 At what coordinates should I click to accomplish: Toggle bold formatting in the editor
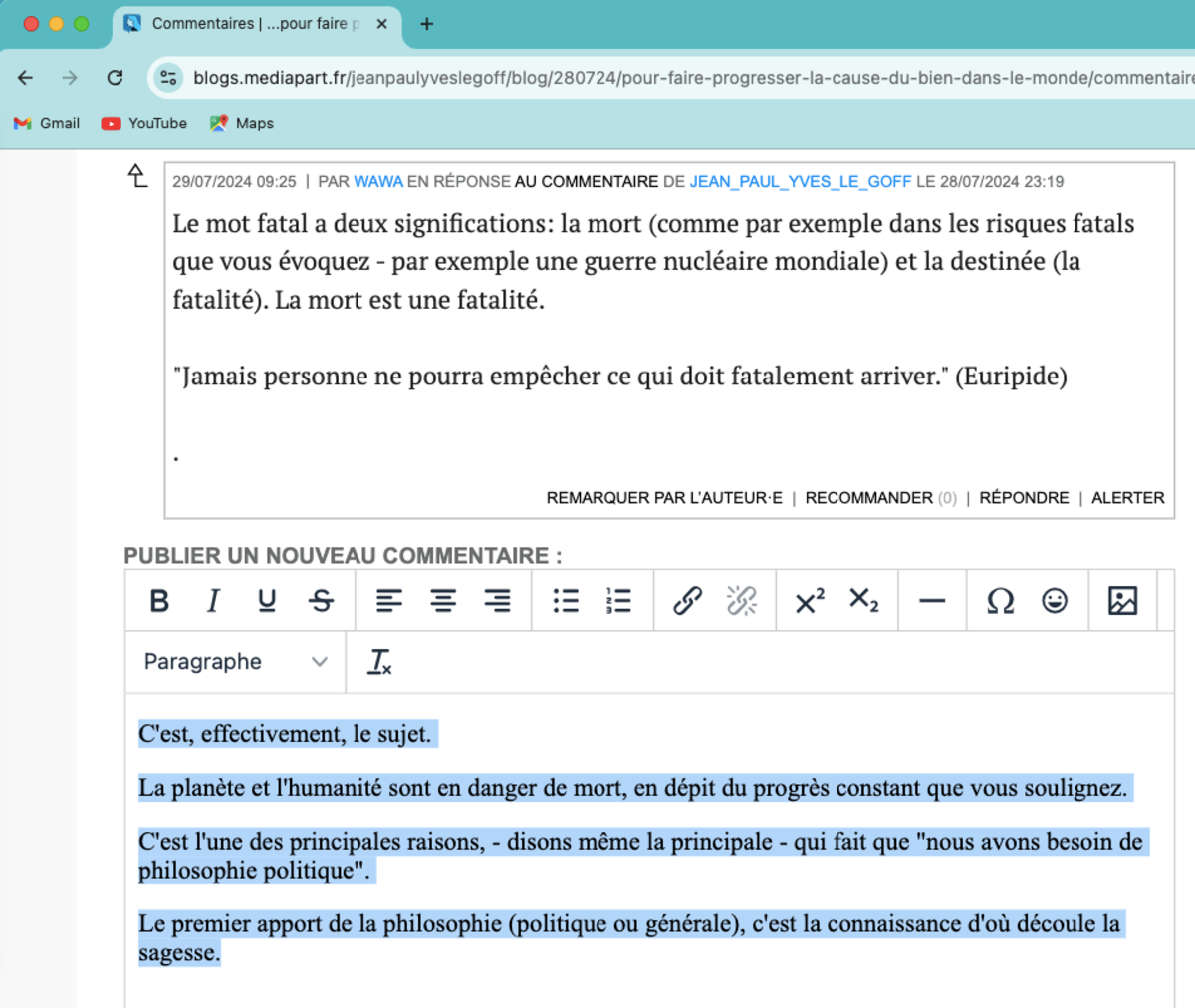pyautogui.click(x=159, y=601)
